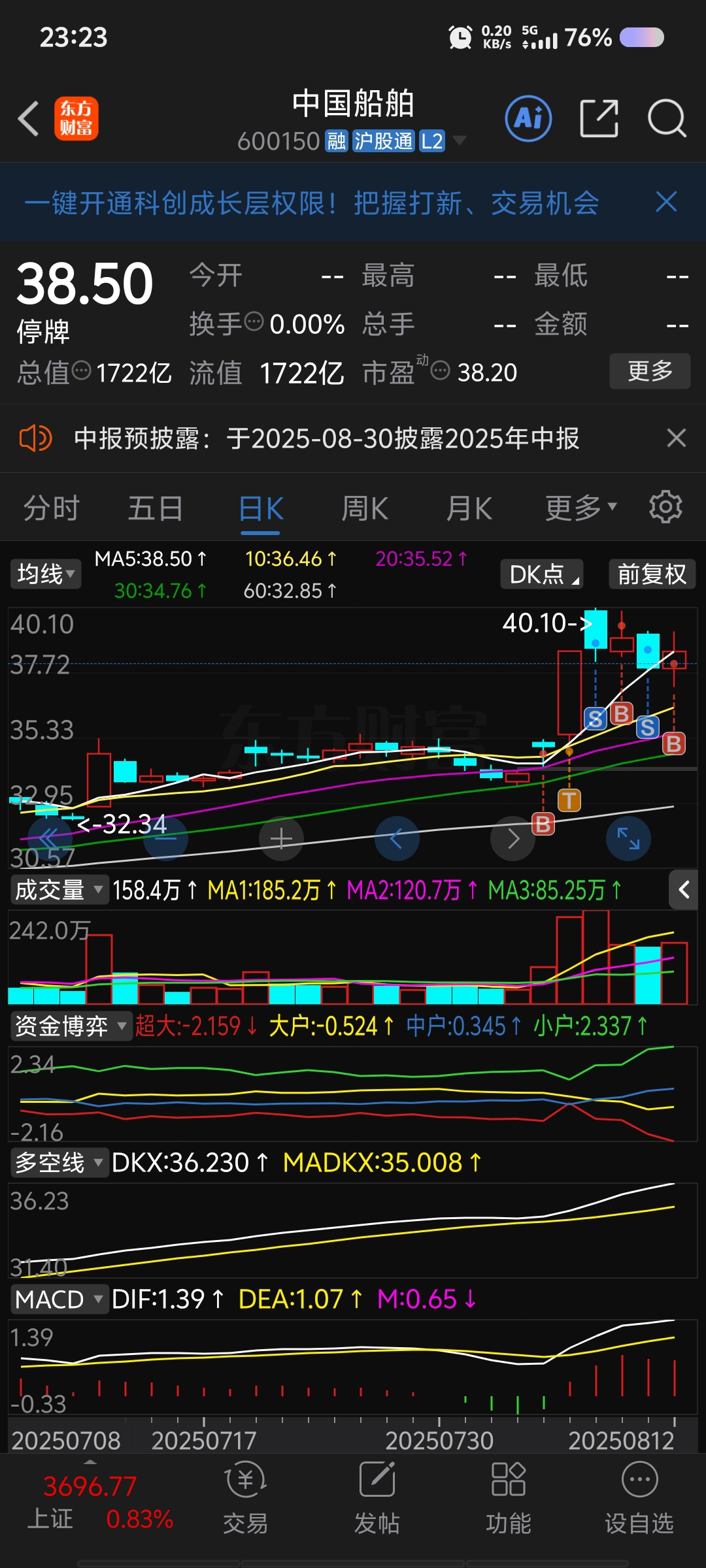Image resolution: width=706 pixels, height=1568 pixels.
Task: Open the 均线 indicator dropdown
Action: [46, 574]
